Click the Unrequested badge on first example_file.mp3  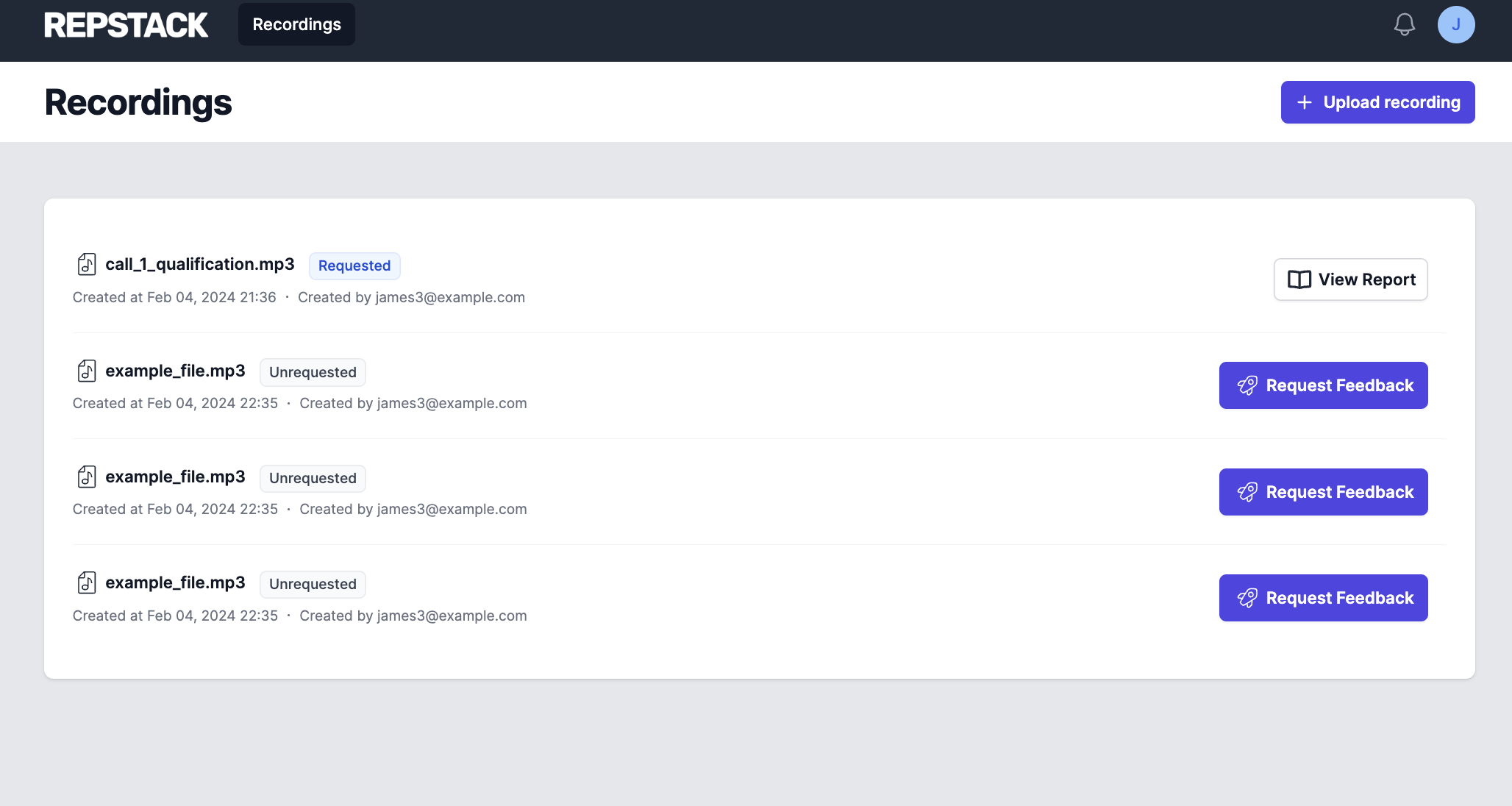pos(313,372)
